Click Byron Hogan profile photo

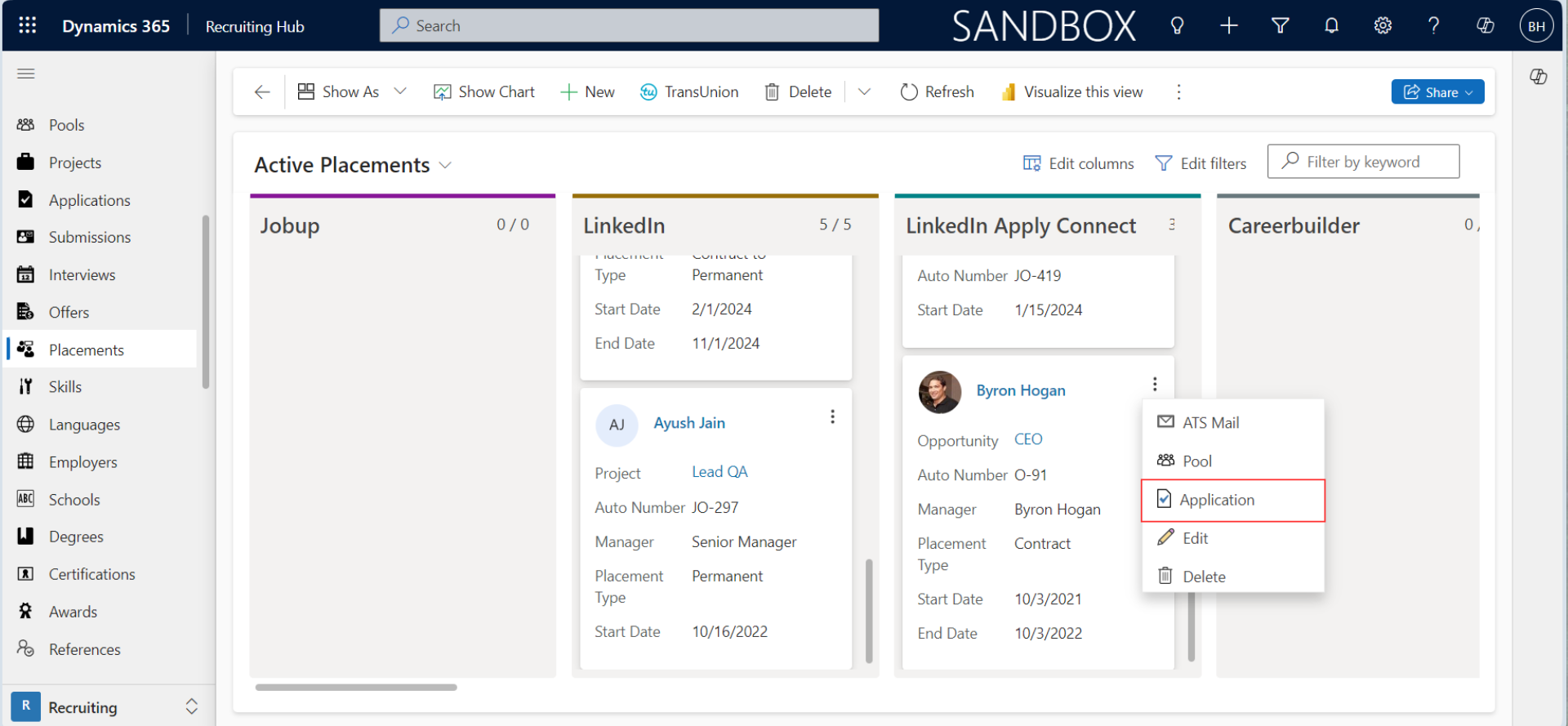pos(940,392)
